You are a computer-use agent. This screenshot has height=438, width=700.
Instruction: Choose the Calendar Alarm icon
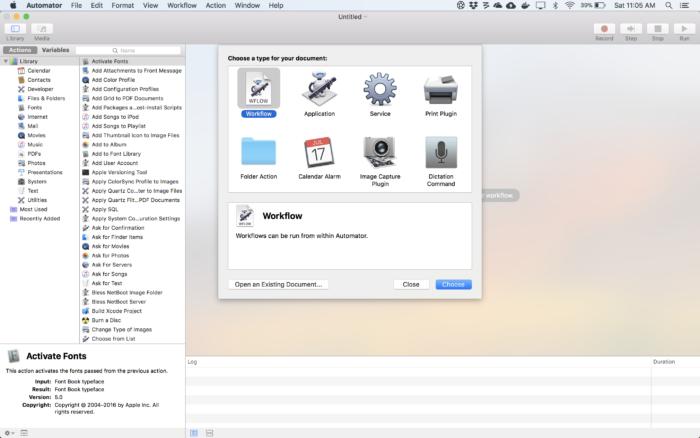tap(319, 152)
